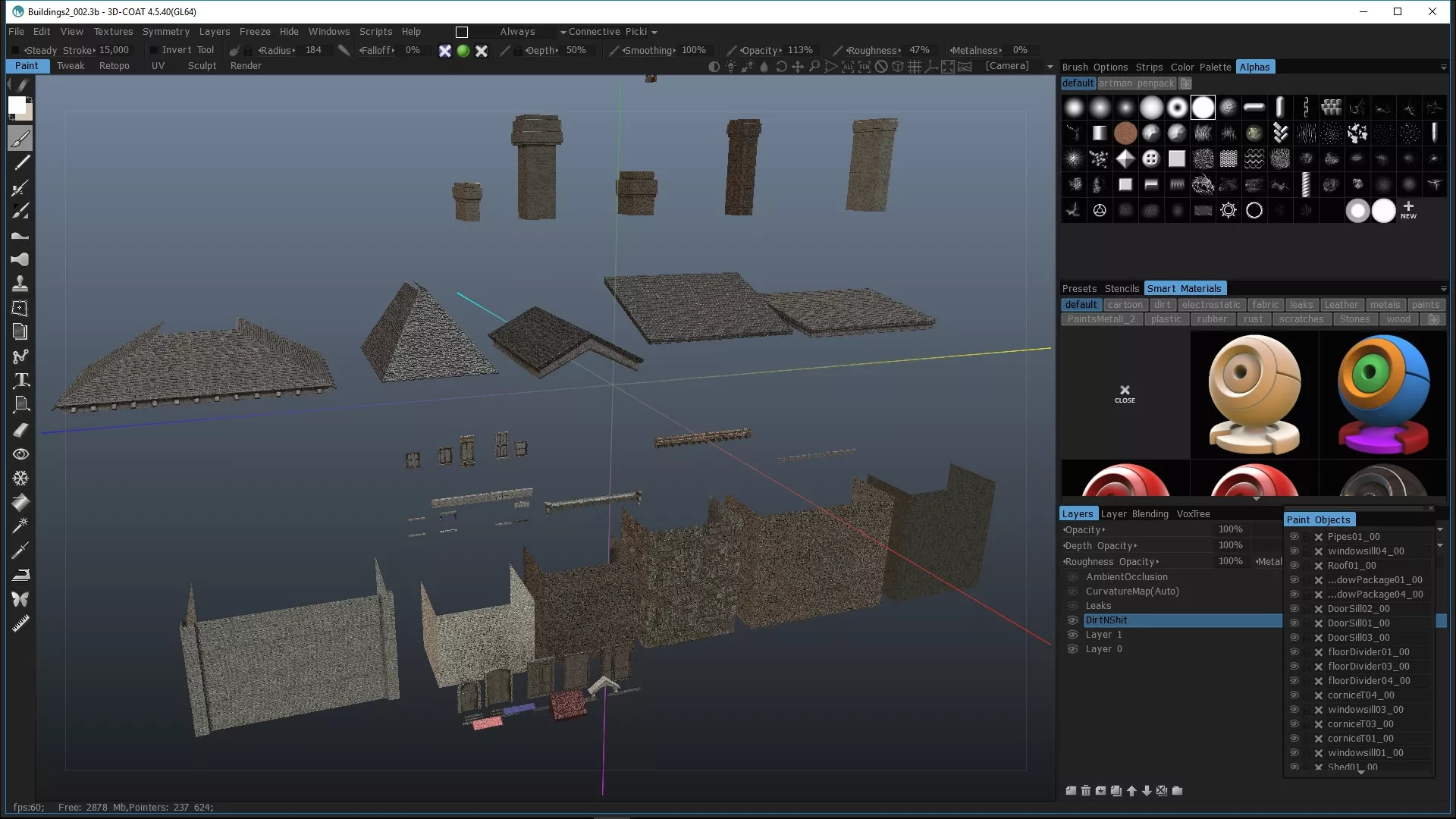Click CLOSE in Smart Materials panel
This screenshot has height=819, width=1456.
[1125, 394]
